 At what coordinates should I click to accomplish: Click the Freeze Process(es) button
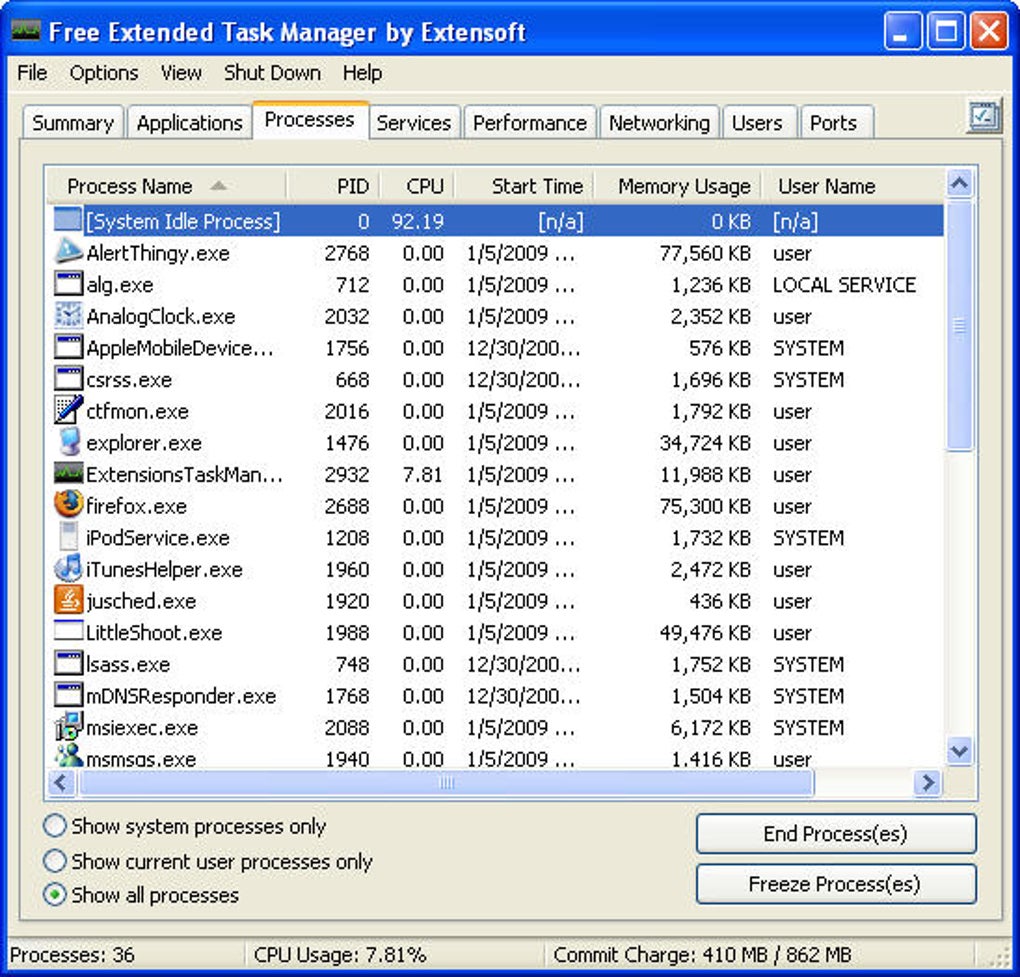tap(836, 883)
